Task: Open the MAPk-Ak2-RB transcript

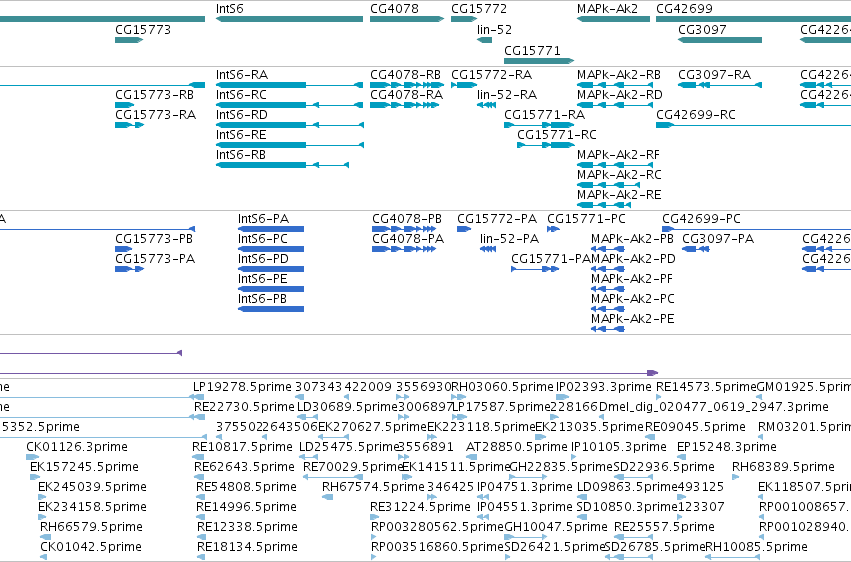Action: pos(619,75)
